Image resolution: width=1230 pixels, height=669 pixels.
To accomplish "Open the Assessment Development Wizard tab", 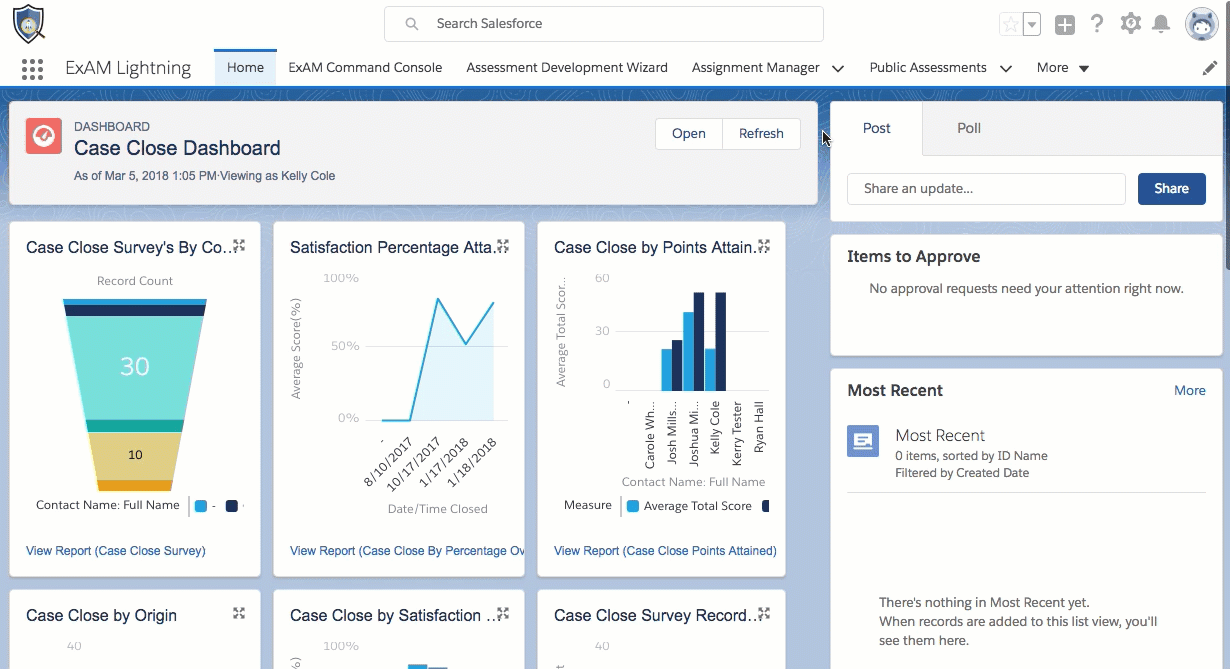I will (567, 68).
